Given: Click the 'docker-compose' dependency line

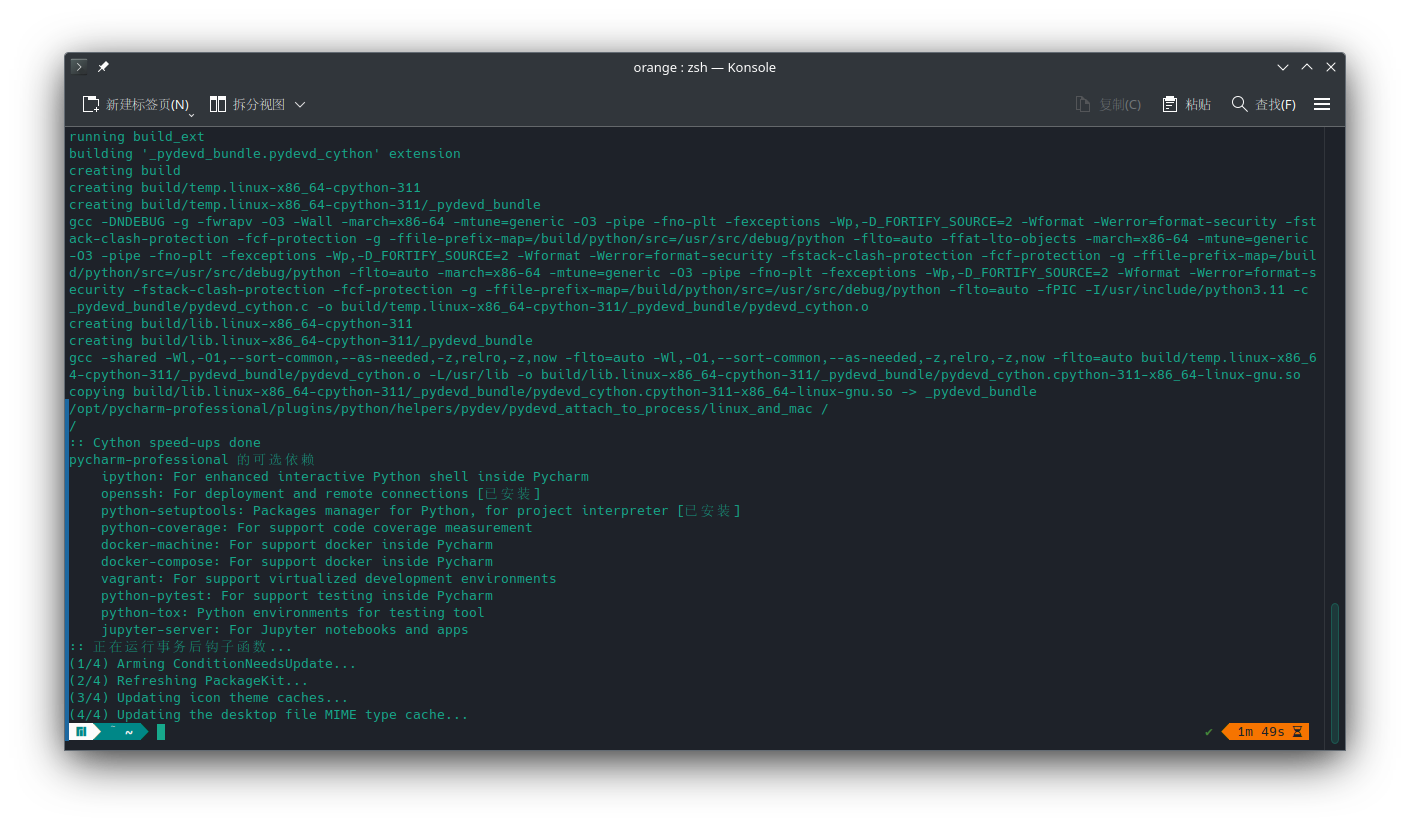Looking at the screenshot, I should (x=297, y=562).
